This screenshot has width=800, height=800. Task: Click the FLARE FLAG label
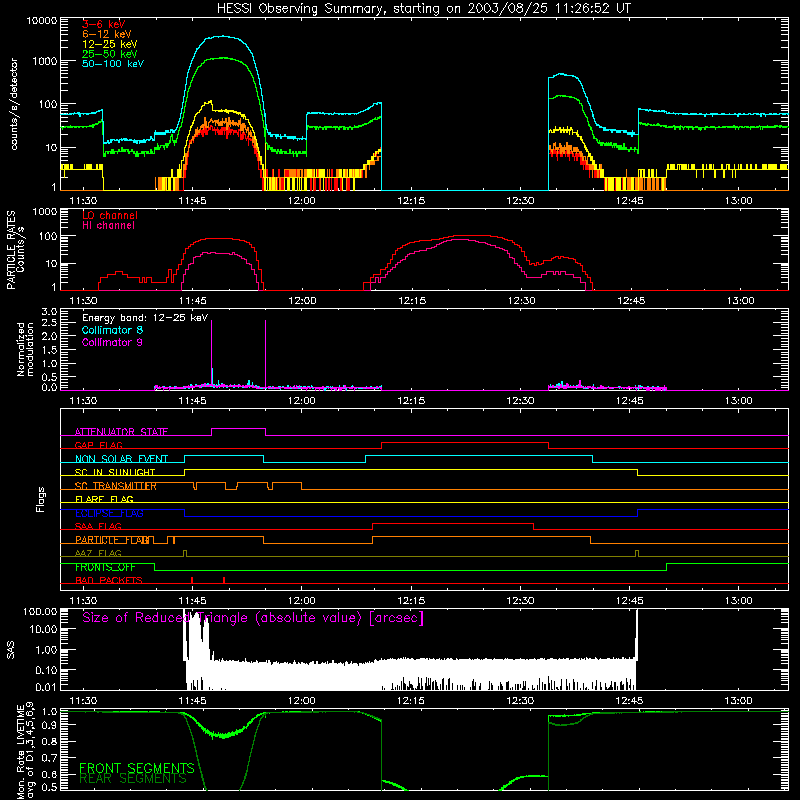point(104,499)
